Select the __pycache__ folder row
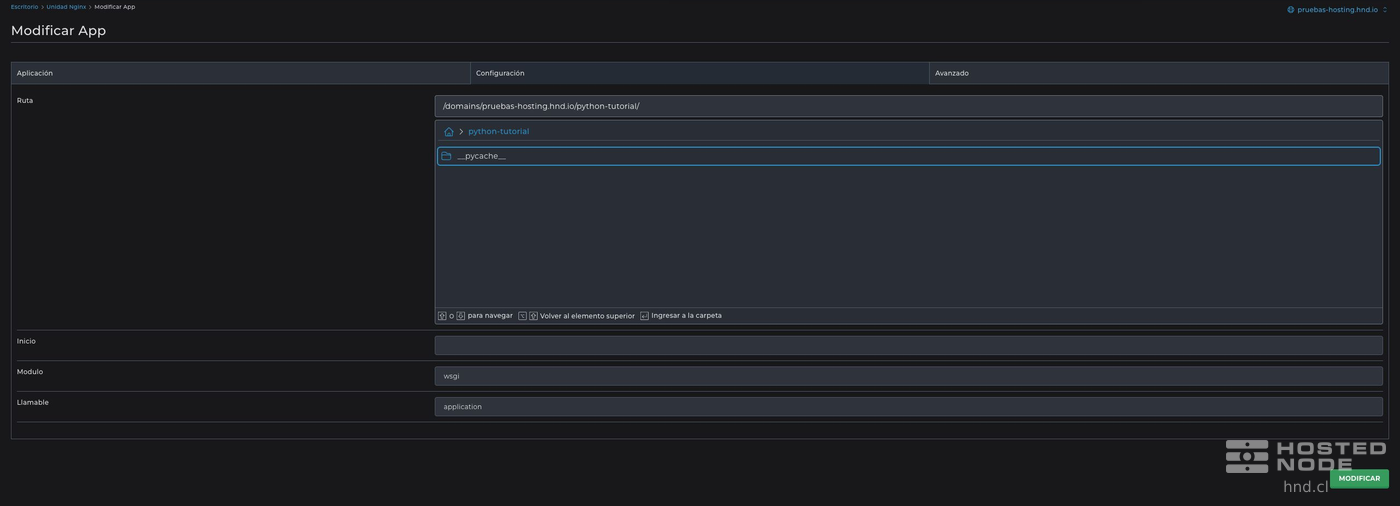Image resolution: width=1400 pixels, height=506 pixels. click(x=908, y=156)
